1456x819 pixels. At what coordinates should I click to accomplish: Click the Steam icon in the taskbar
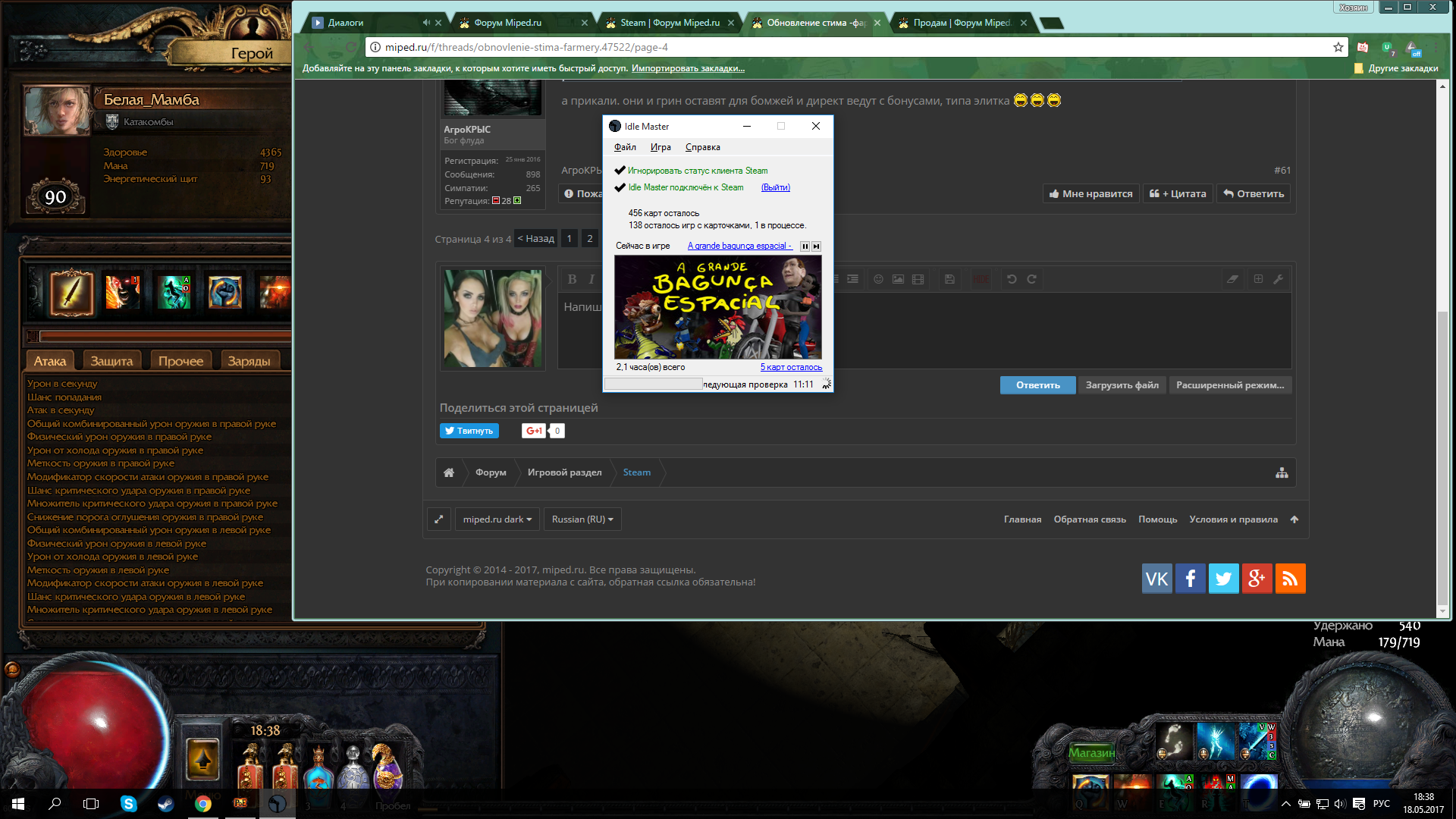click(165, 804)
